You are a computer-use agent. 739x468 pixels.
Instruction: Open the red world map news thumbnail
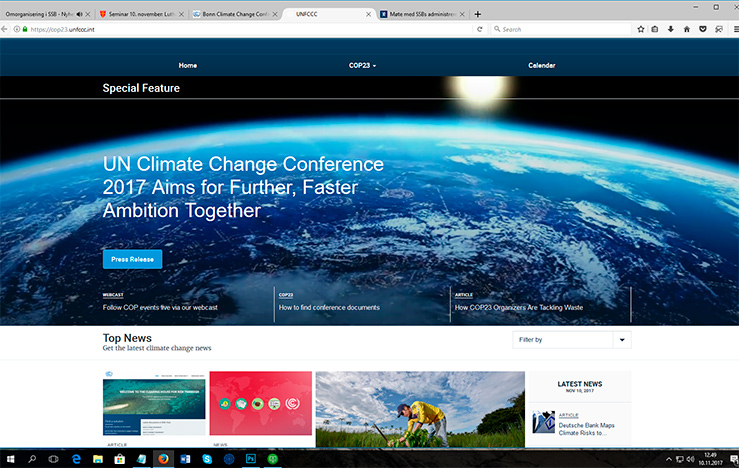coord(261,403)
